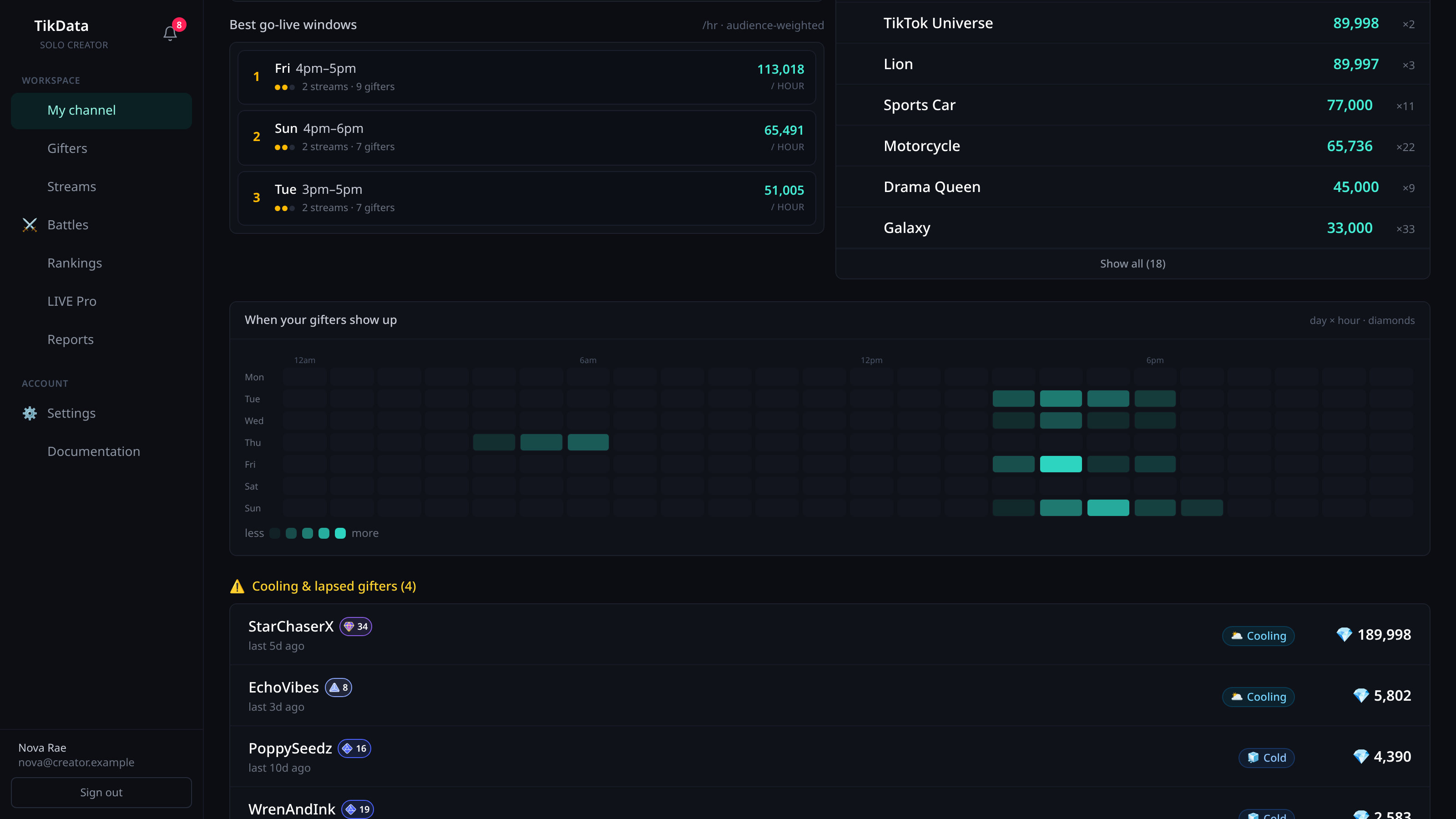The height and width of the screenshot is (819, 1456).
Task: Click the 113,018 per hour value
Action: point(781,70)
